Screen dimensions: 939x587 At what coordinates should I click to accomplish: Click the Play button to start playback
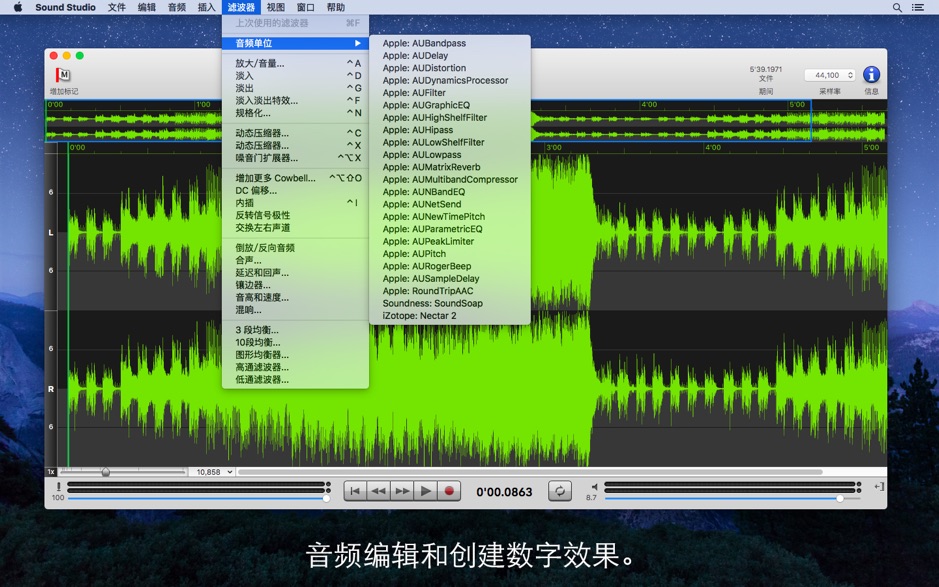click(x=424, y=491)
